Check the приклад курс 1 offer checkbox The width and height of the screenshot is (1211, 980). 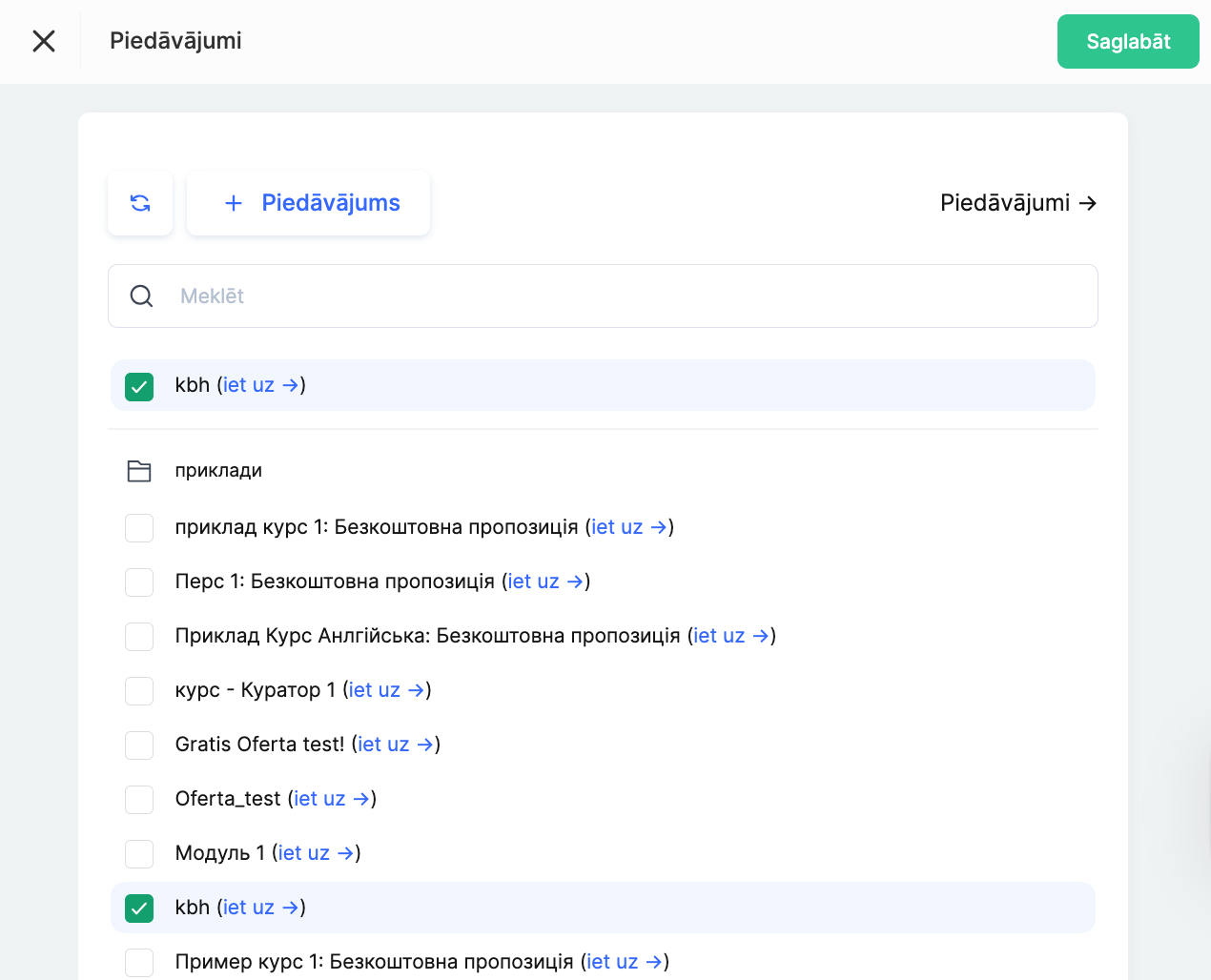click(x=139, y=527)
